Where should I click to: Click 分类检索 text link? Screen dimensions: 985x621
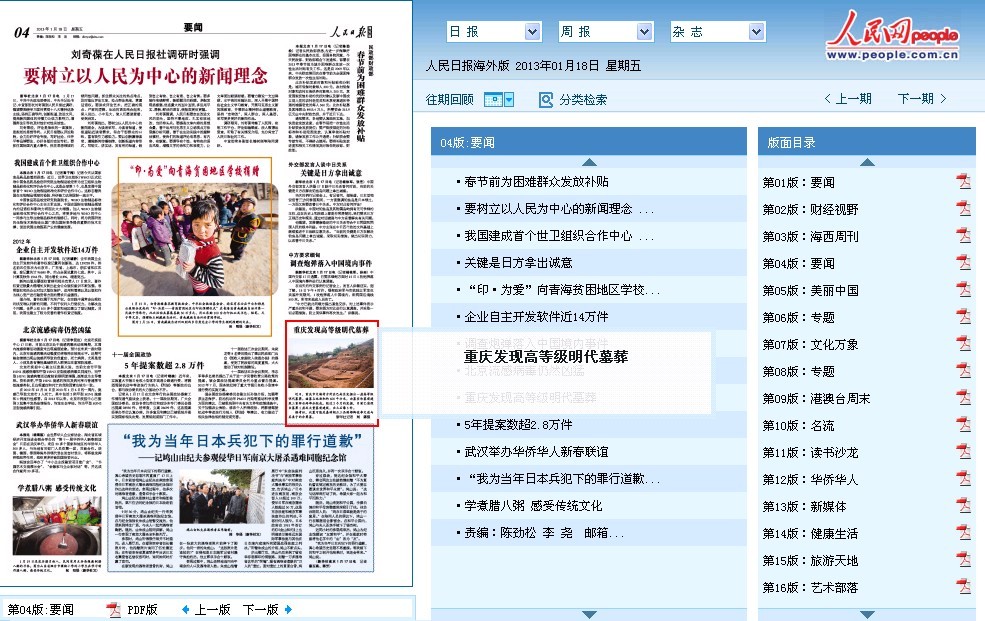(583, 99)
